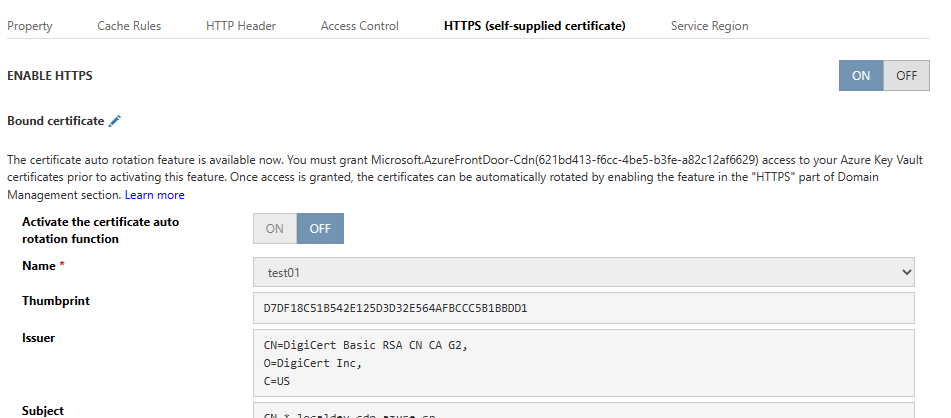Set certificate auto rotation to OFF
Viewport: 951px width, 418px height.
[x=320, y=229]
